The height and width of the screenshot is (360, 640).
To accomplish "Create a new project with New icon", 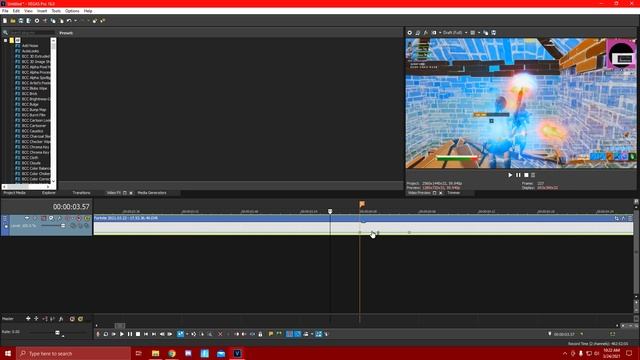I will pyautogui.click(x=5, y=20).
